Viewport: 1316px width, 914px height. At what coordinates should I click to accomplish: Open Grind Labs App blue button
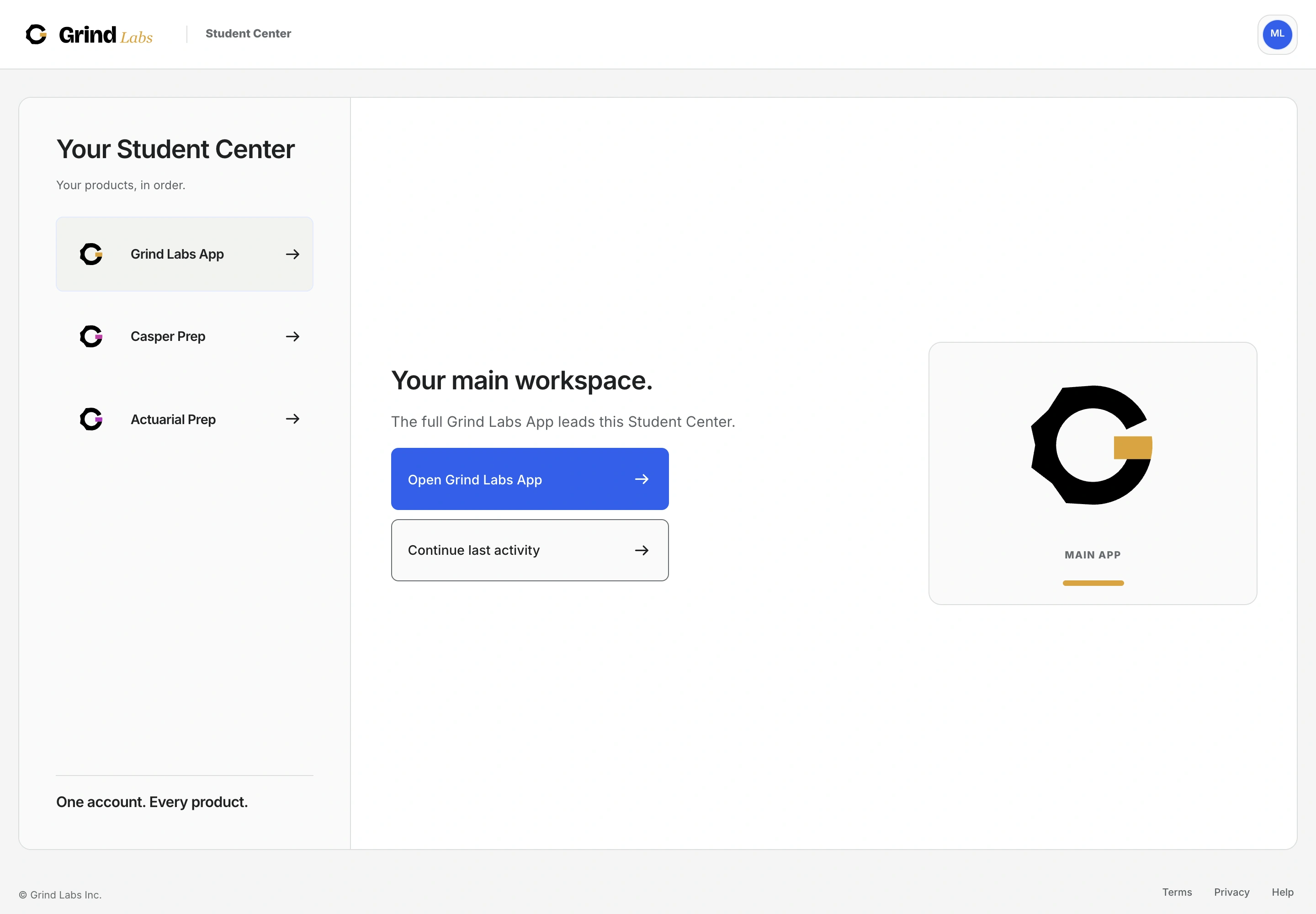tap(530, 479)
